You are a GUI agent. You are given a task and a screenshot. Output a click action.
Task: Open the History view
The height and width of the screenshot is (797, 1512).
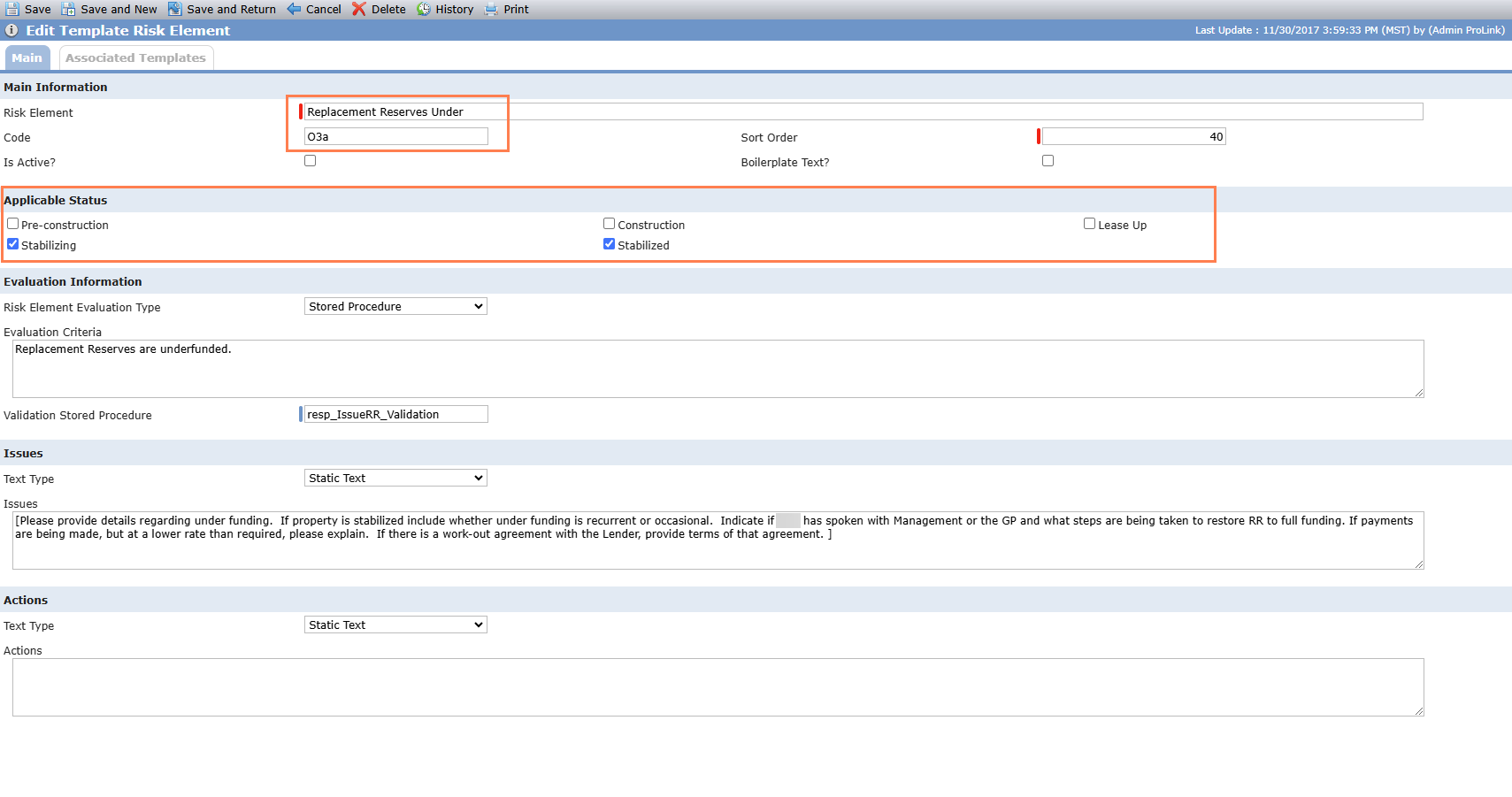pyautogui.click(x=454, y=9)
